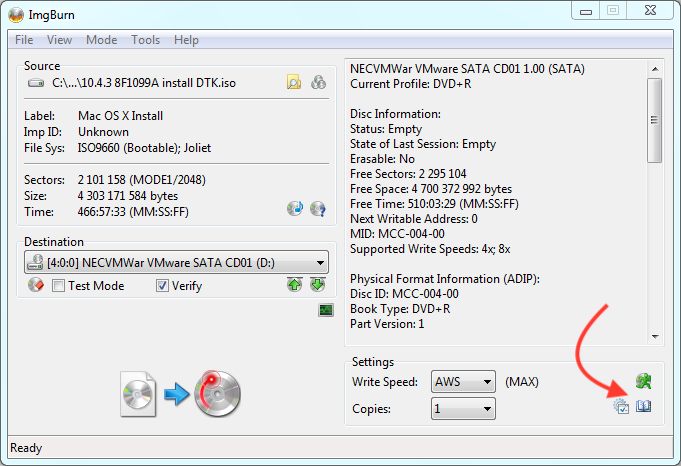Open the Tools menu

pyautogui.click(x=145, y=40)
